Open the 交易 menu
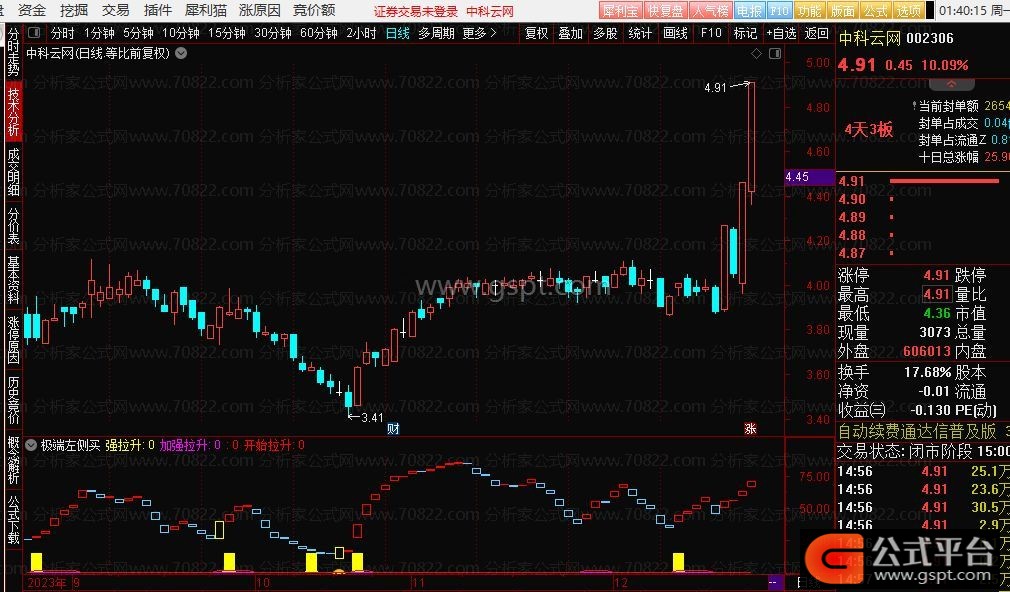 click(116, 10)
